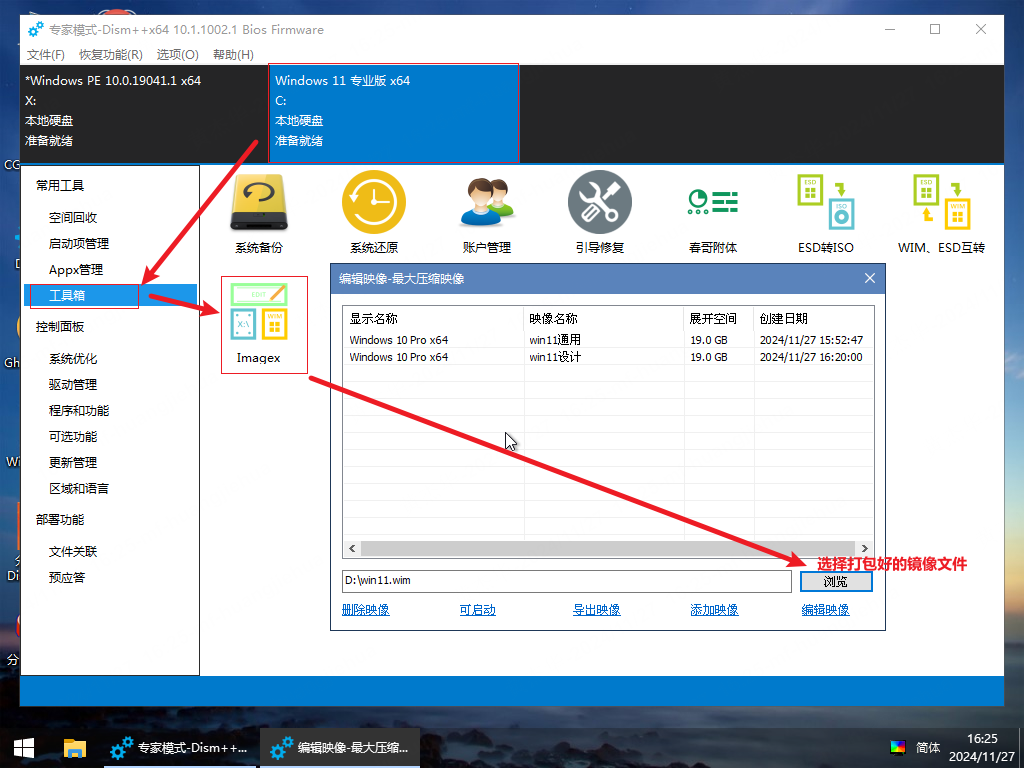
Task: Open File Explorer from the taskbar
Action: click(x=74, y=748)
